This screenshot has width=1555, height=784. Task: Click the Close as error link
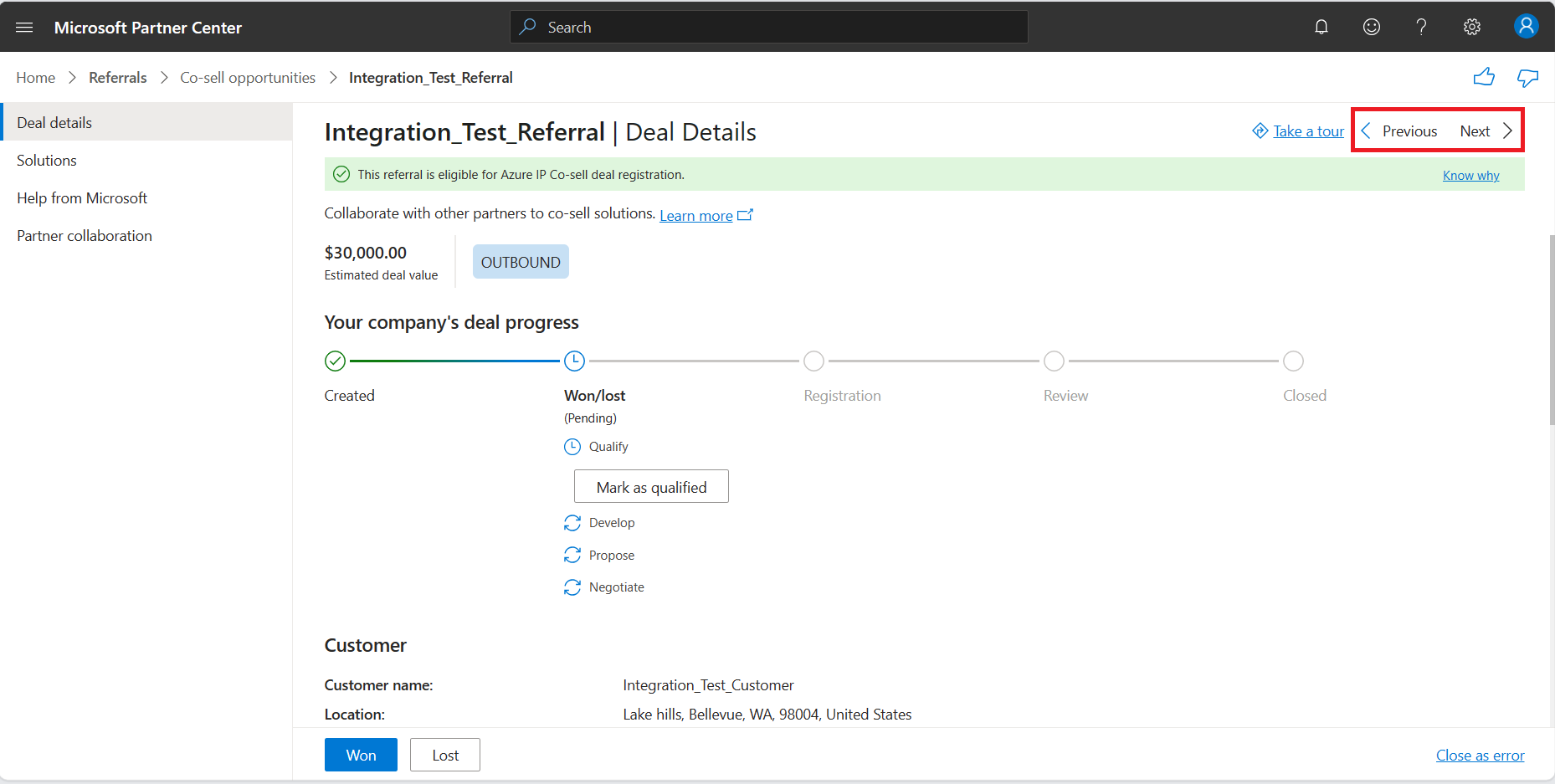click(x=1480, y=756)
